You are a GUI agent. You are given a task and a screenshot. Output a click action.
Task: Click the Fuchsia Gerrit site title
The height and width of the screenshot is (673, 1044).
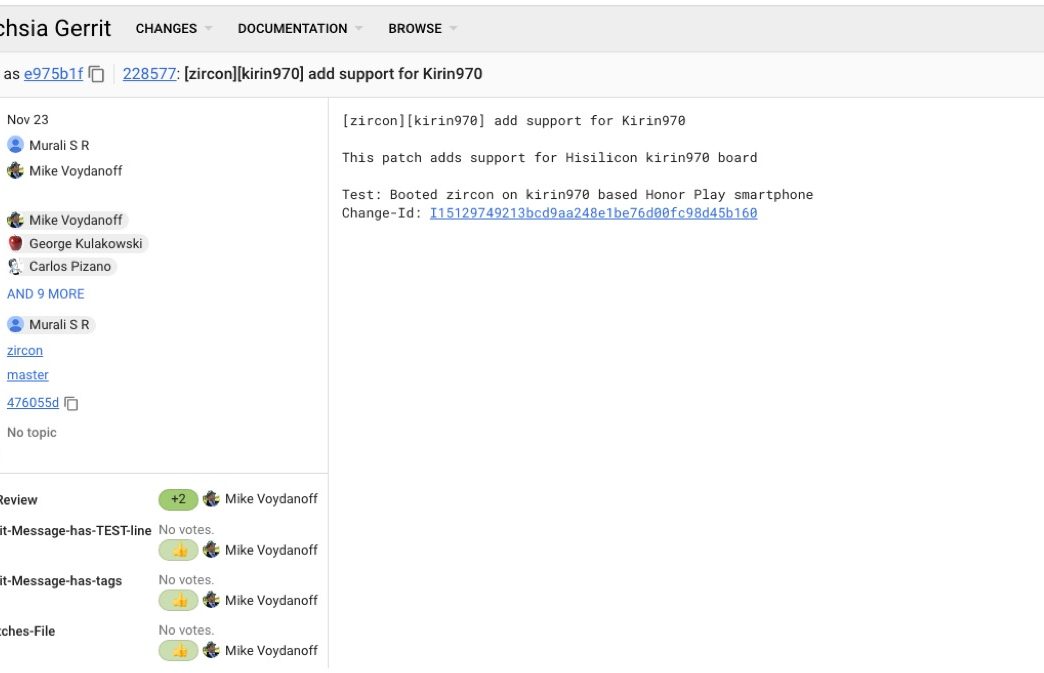coord(56,28)
